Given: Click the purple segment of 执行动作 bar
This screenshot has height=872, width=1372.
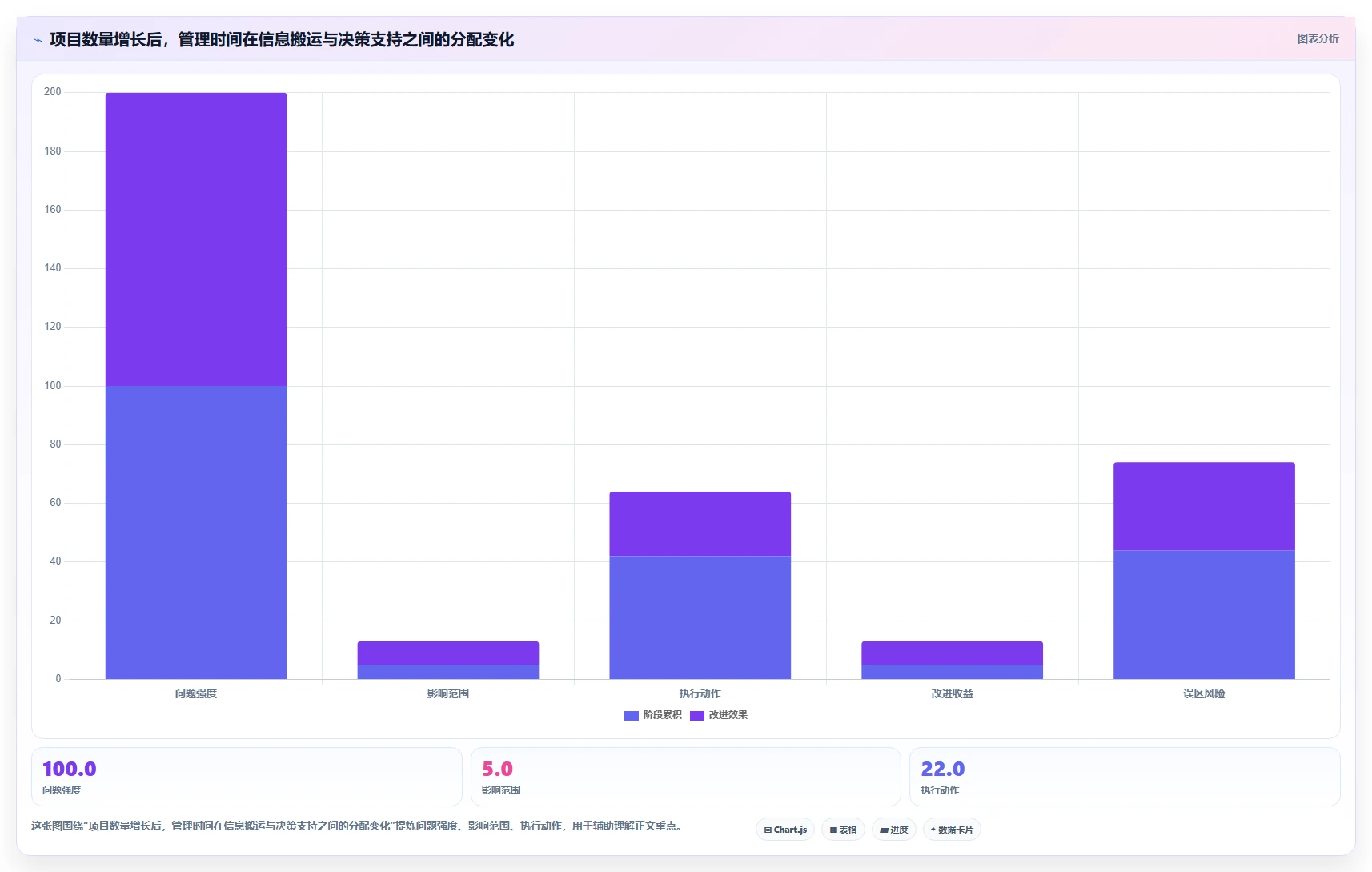Looking at the screenshot, I should (x=700, y=524).
